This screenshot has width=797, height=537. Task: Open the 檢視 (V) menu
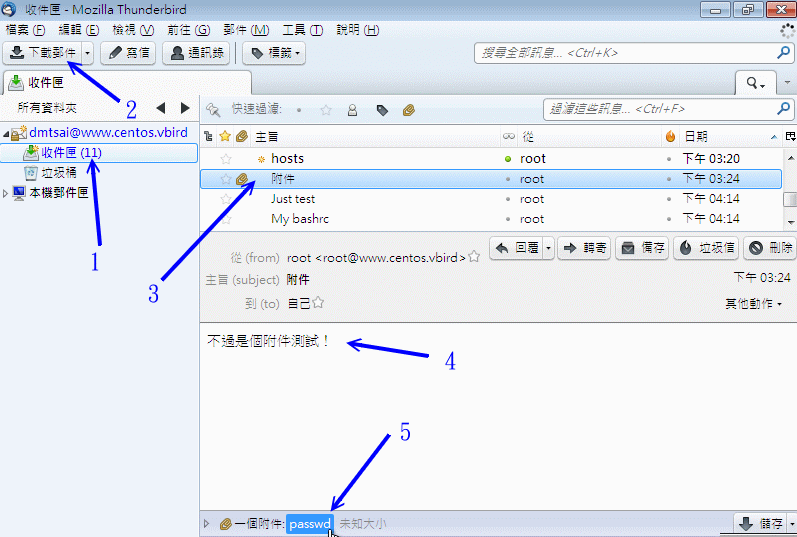coord(133,30)
